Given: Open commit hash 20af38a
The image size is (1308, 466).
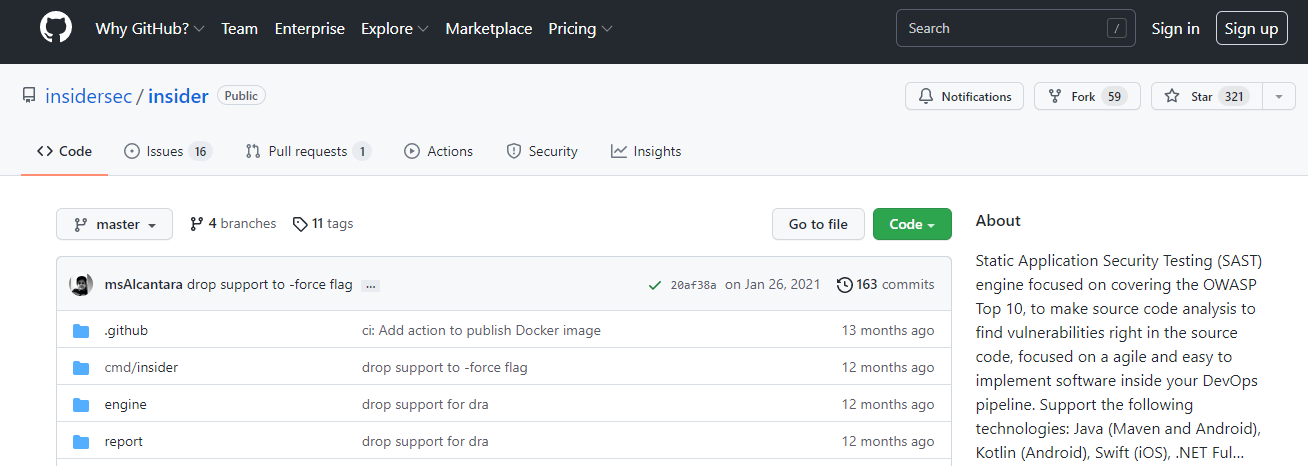Looking at the screenshot, I should pyautogui.click(x=693, y=285).
